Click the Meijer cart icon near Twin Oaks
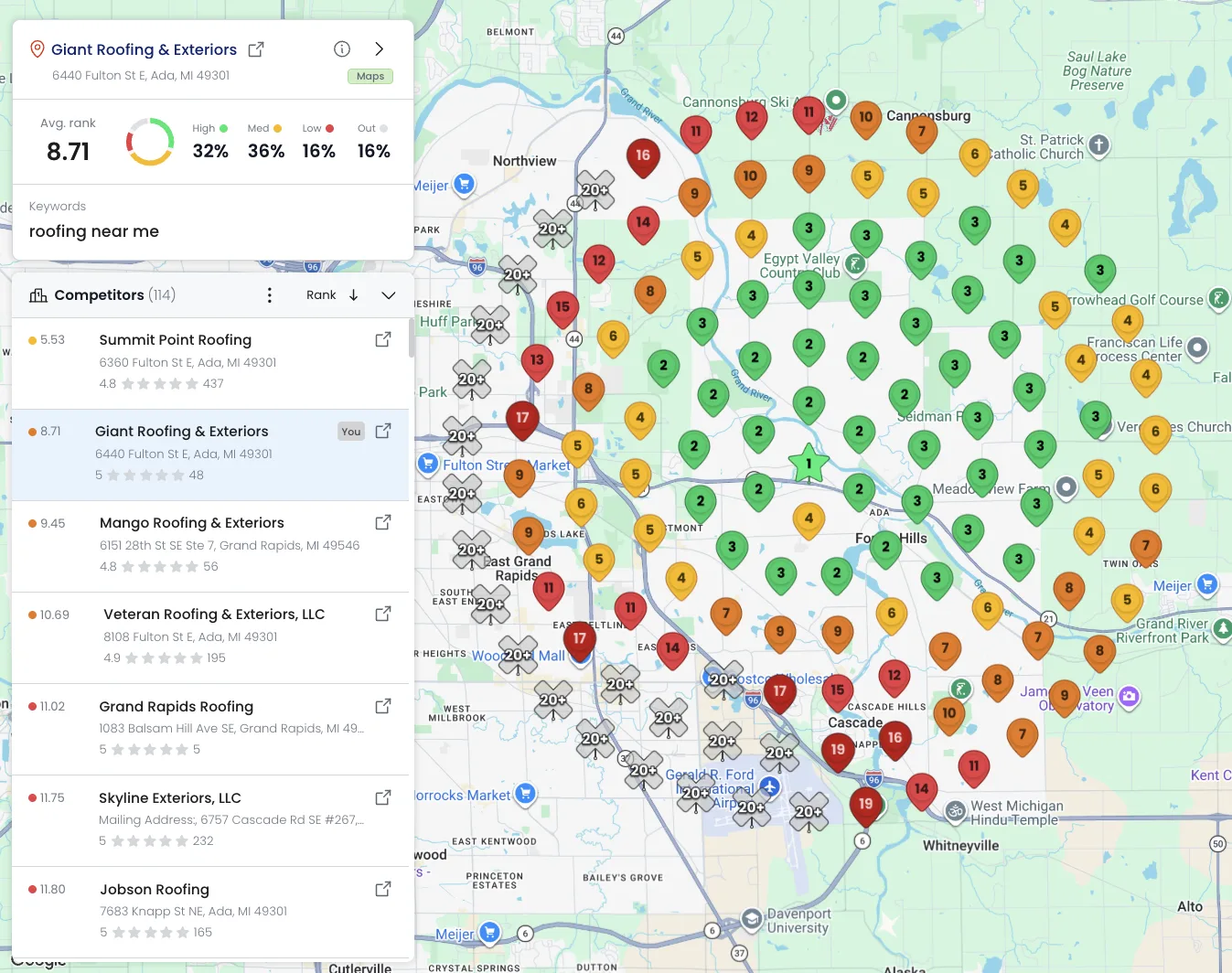 (x=1207, y=584)
